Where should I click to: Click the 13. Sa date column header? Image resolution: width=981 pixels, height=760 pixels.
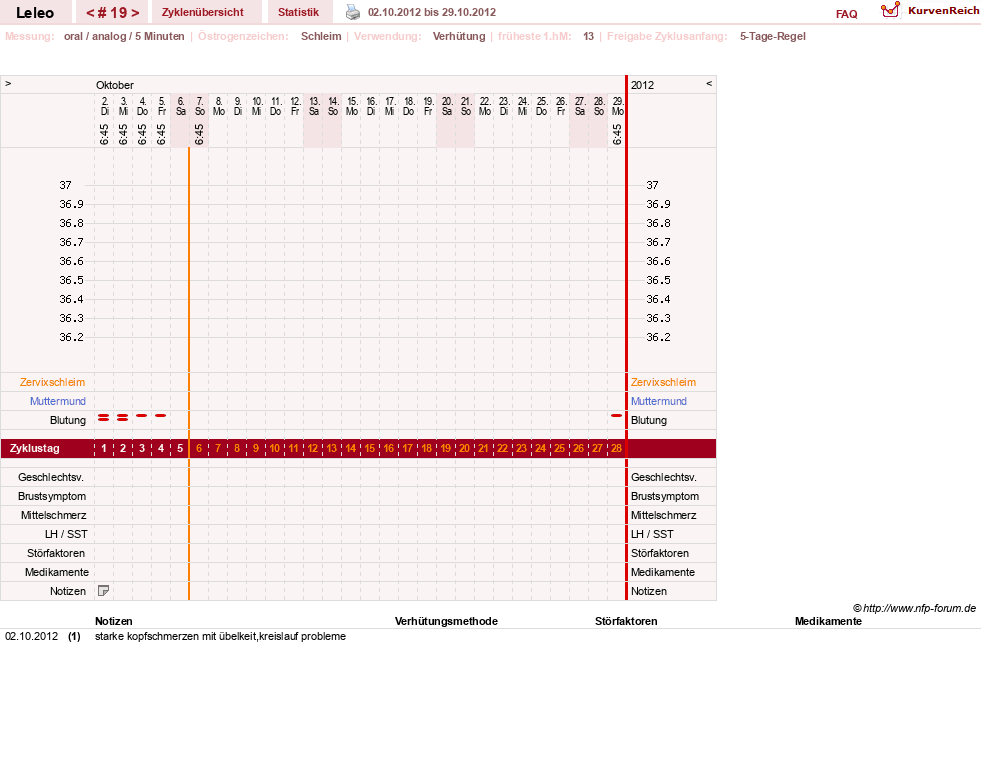(313, 106)
